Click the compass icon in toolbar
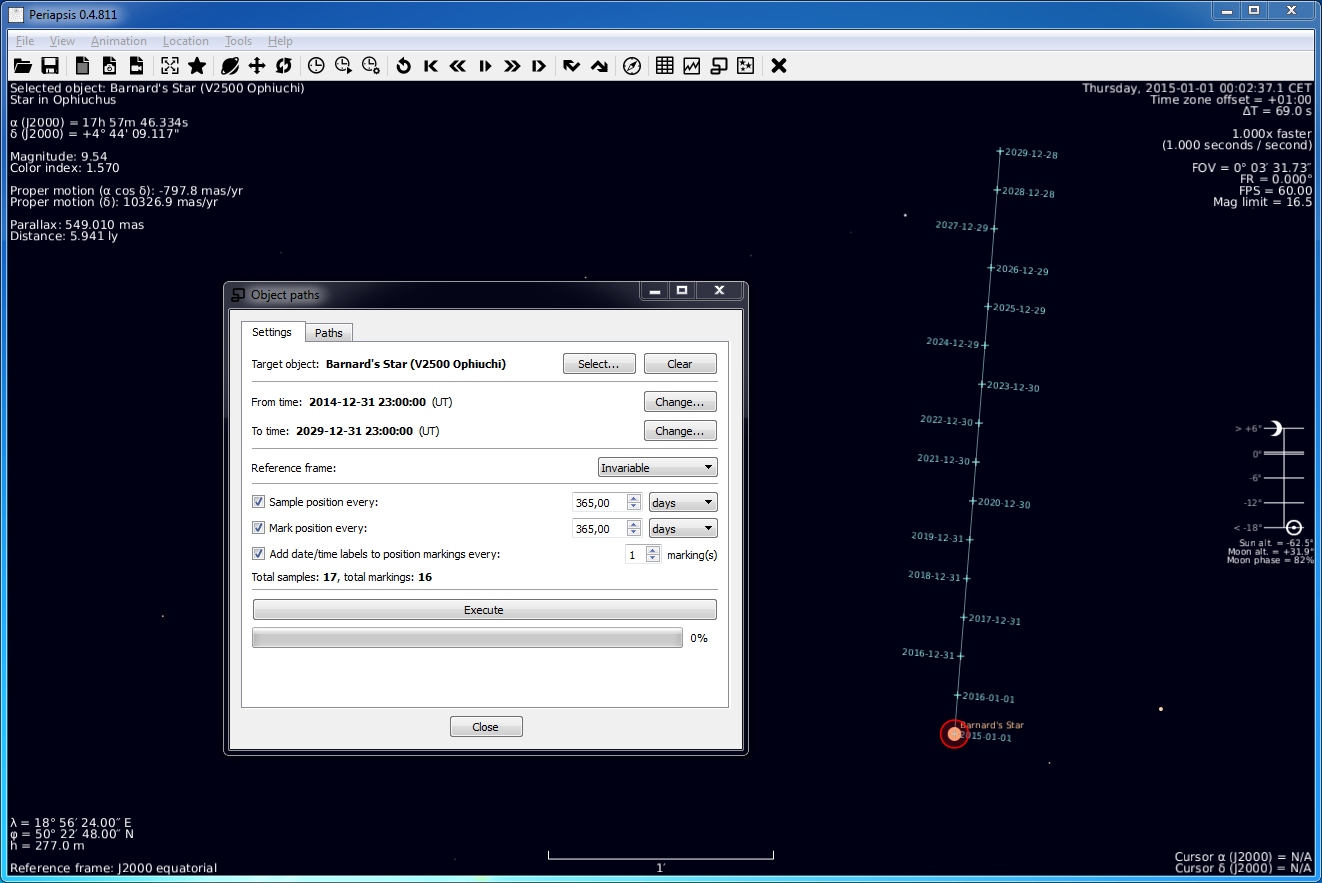Screen dimensions: 1322x883 point(632,66)
